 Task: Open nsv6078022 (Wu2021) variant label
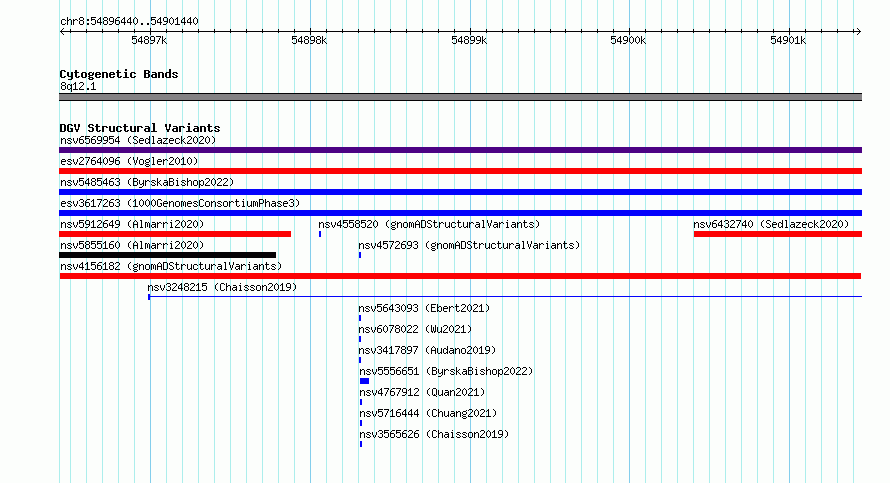point(415,329)
